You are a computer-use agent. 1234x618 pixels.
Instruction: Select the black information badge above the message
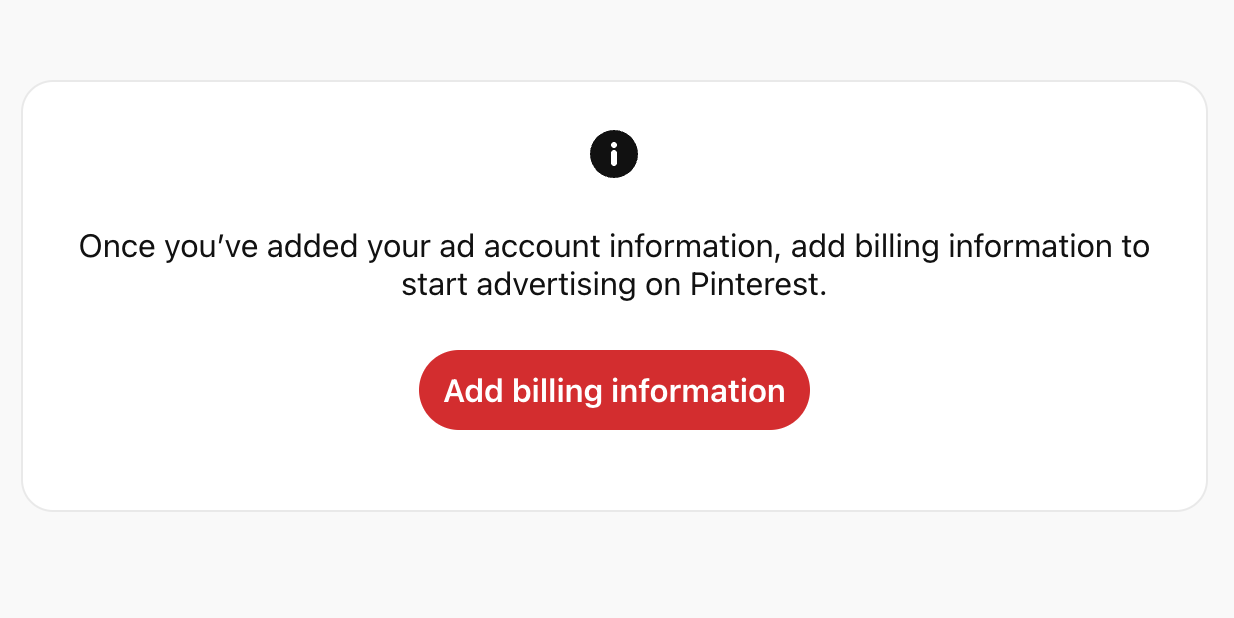613,153
